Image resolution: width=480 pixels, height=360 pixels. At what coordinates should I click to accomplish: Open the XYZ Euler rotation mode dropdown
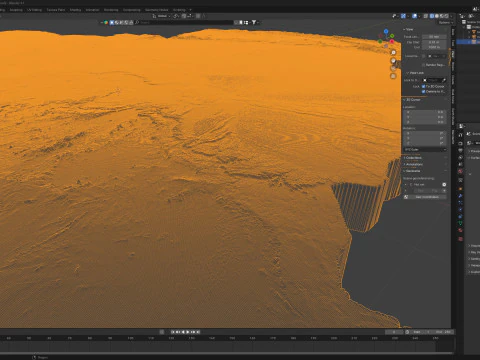click(x=425, y=149)
